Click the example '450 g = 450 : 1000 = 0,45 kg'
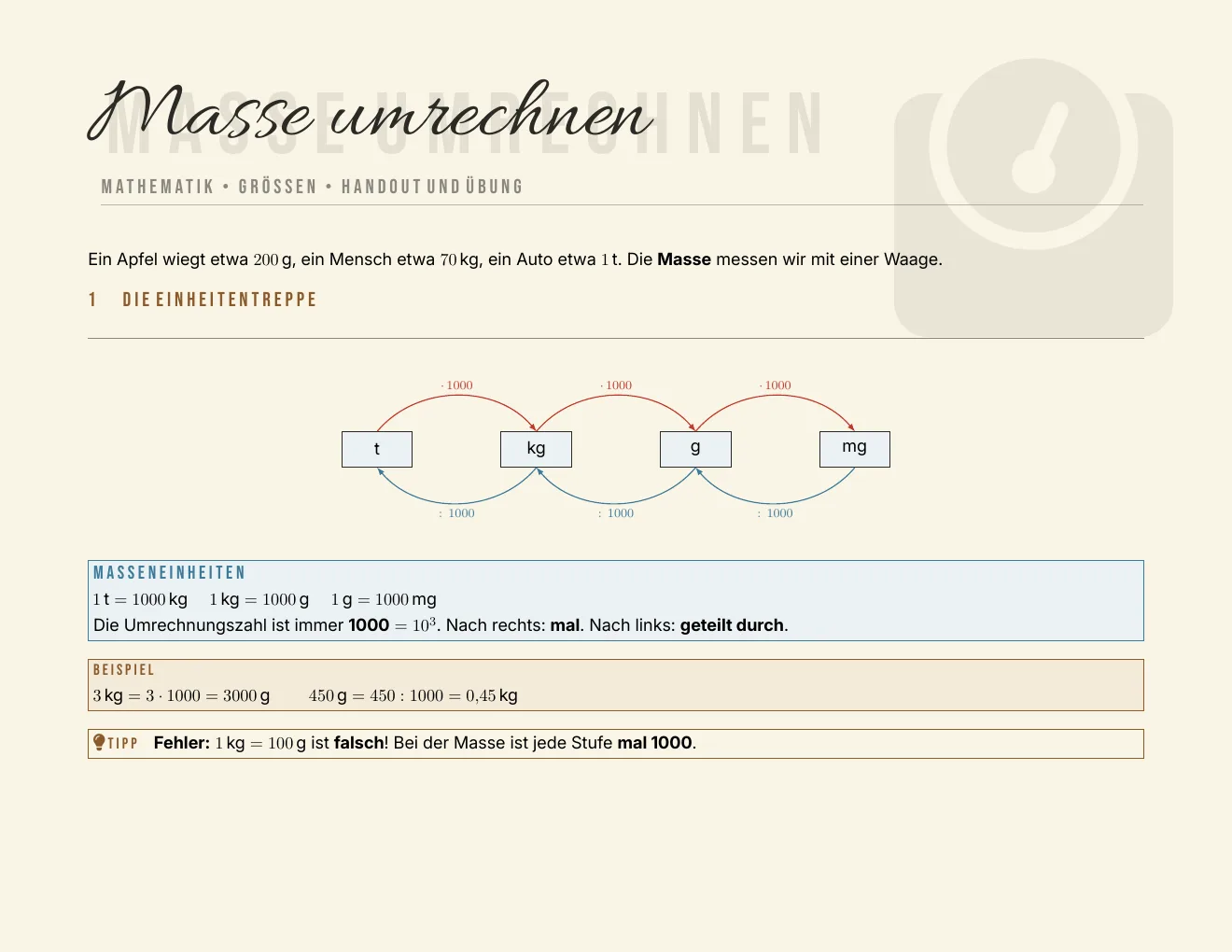Image resolution: width=1232 pixels, height=952 pixels. tap(413, 695)
